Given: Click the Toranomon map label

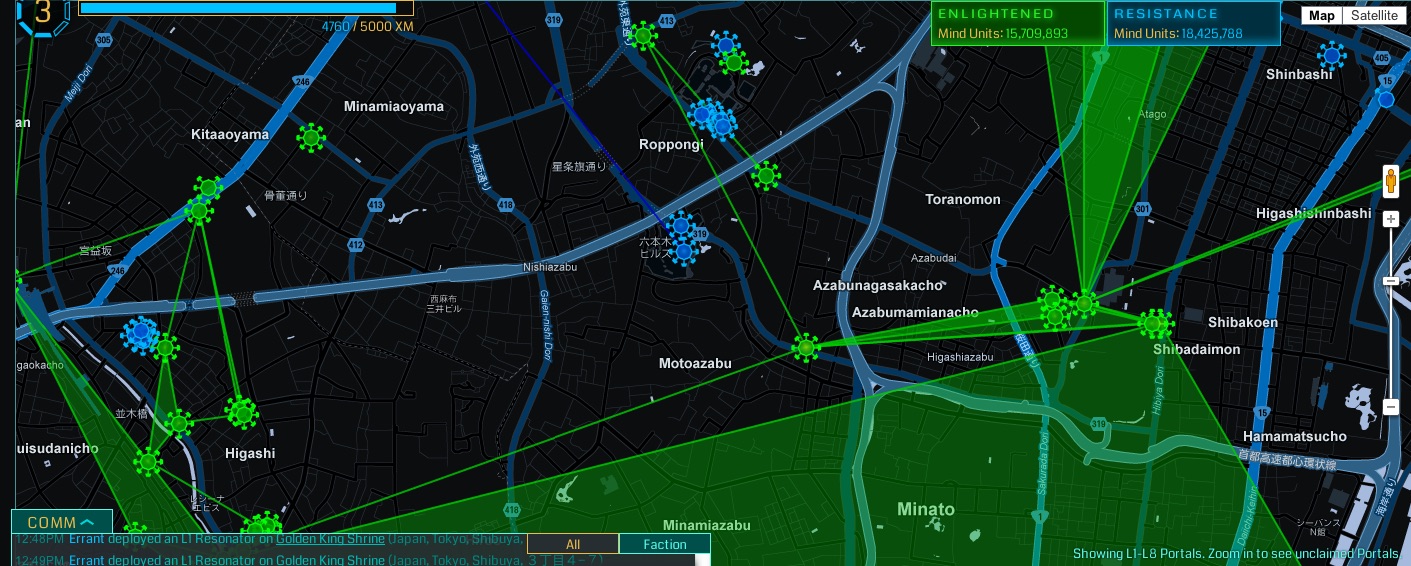Looking at the screenshot, I should (x=963, y=199).
